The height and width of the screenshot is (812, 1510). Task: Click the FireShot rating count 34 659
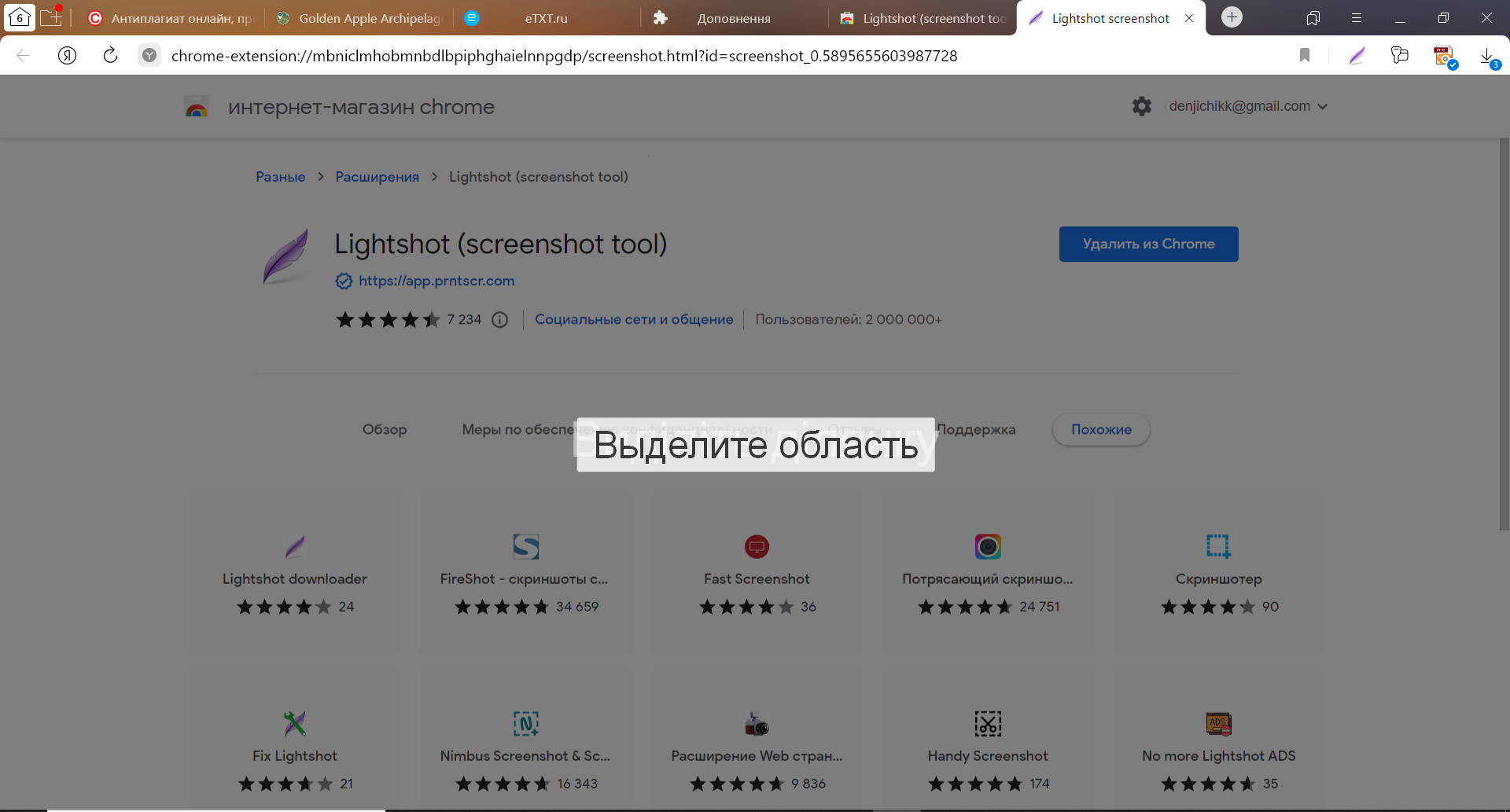pyautogui.click(x=577, y=607)
